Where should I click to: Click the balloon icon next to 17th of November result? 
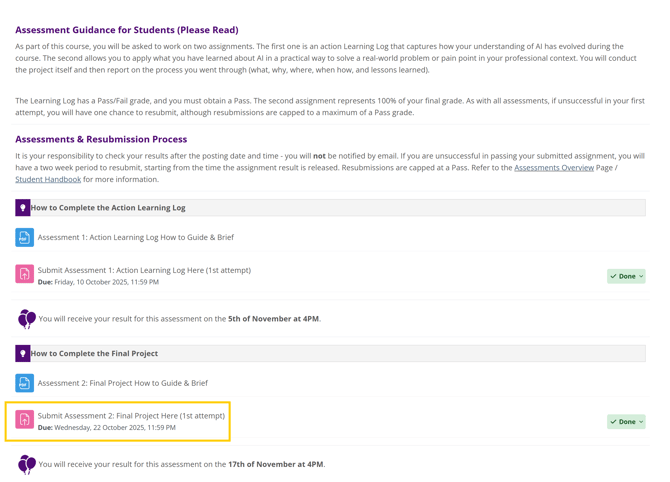[27, 464]
